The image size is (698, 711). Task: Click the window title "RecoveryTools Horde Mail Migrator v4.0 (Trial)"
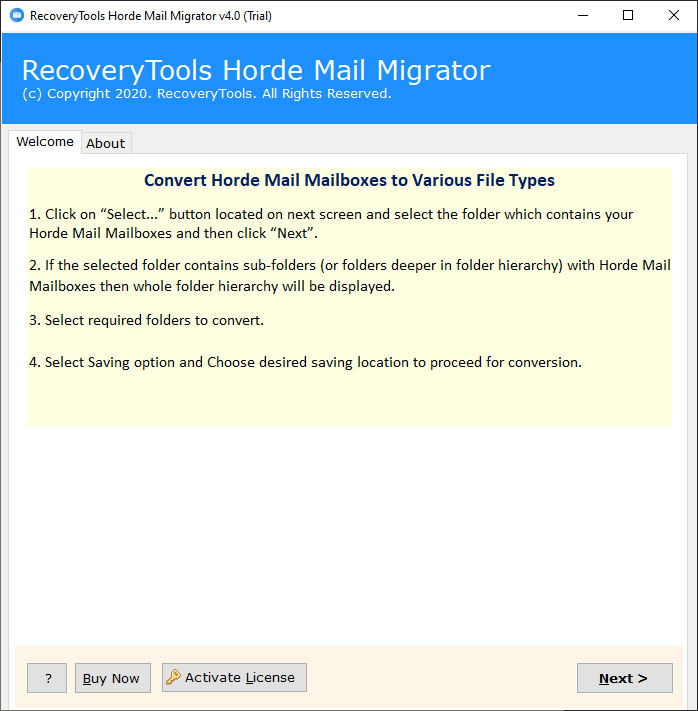(x=151, y=16)
